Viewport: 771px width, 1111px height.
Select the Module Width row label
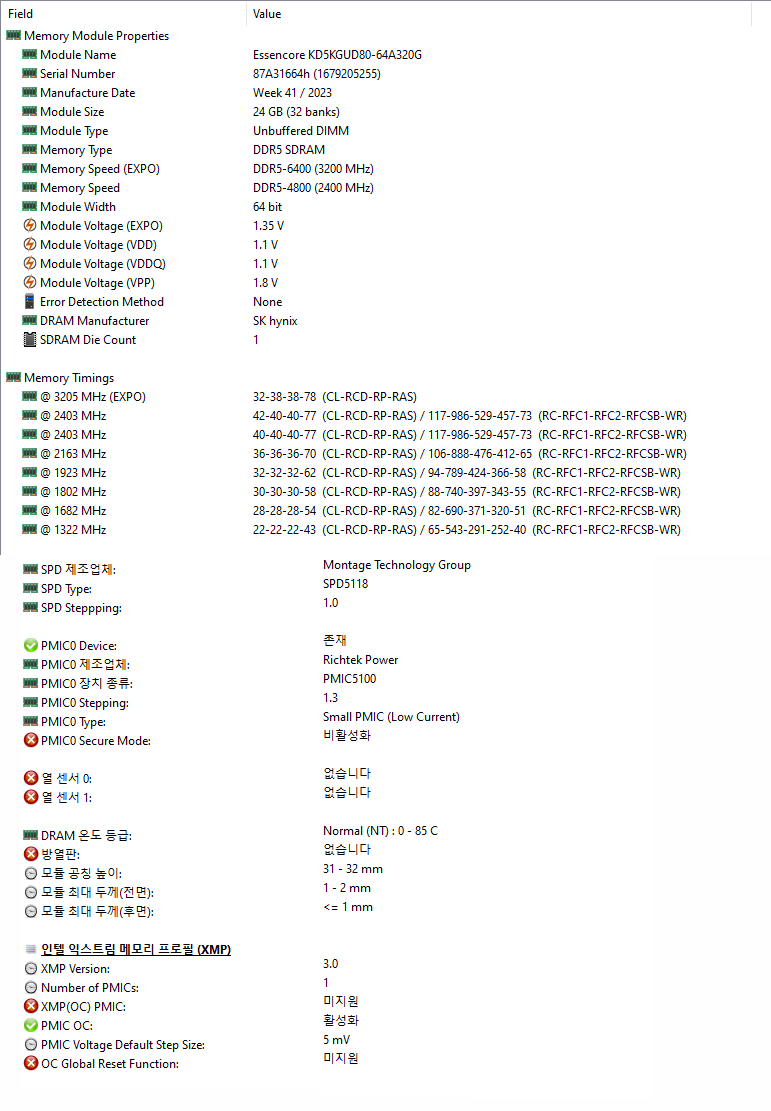[78, 207]
